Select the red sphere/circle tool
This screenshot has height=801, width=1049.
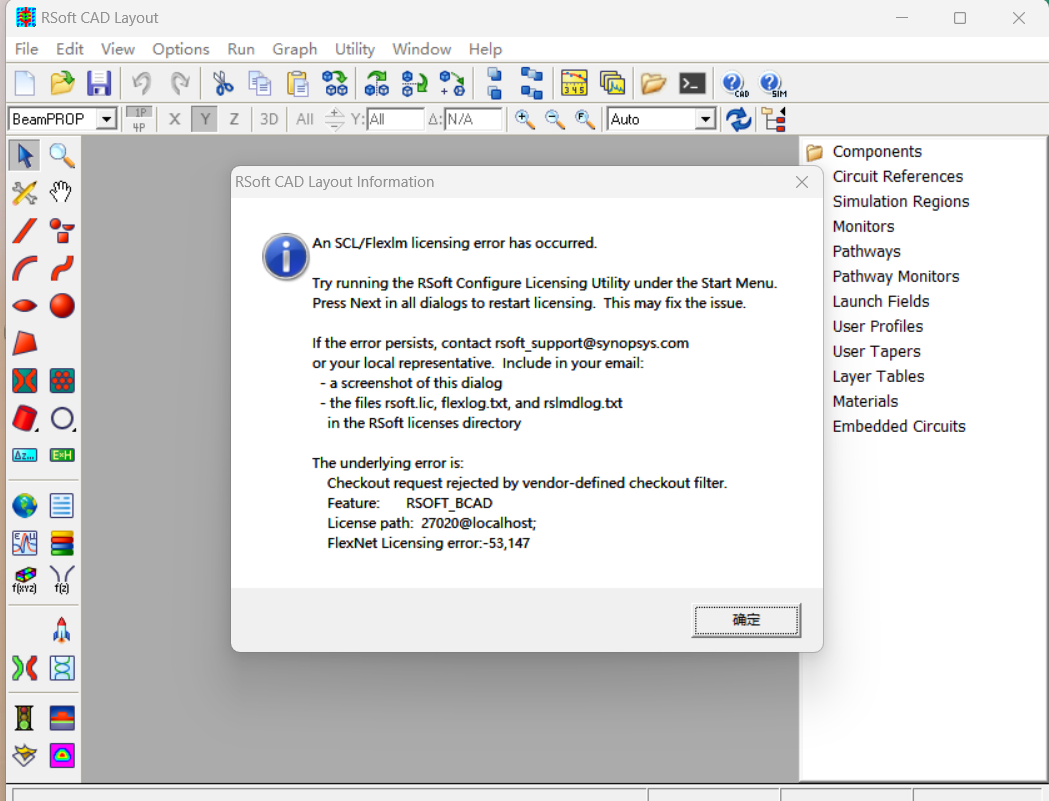click(x=62, y=306)
